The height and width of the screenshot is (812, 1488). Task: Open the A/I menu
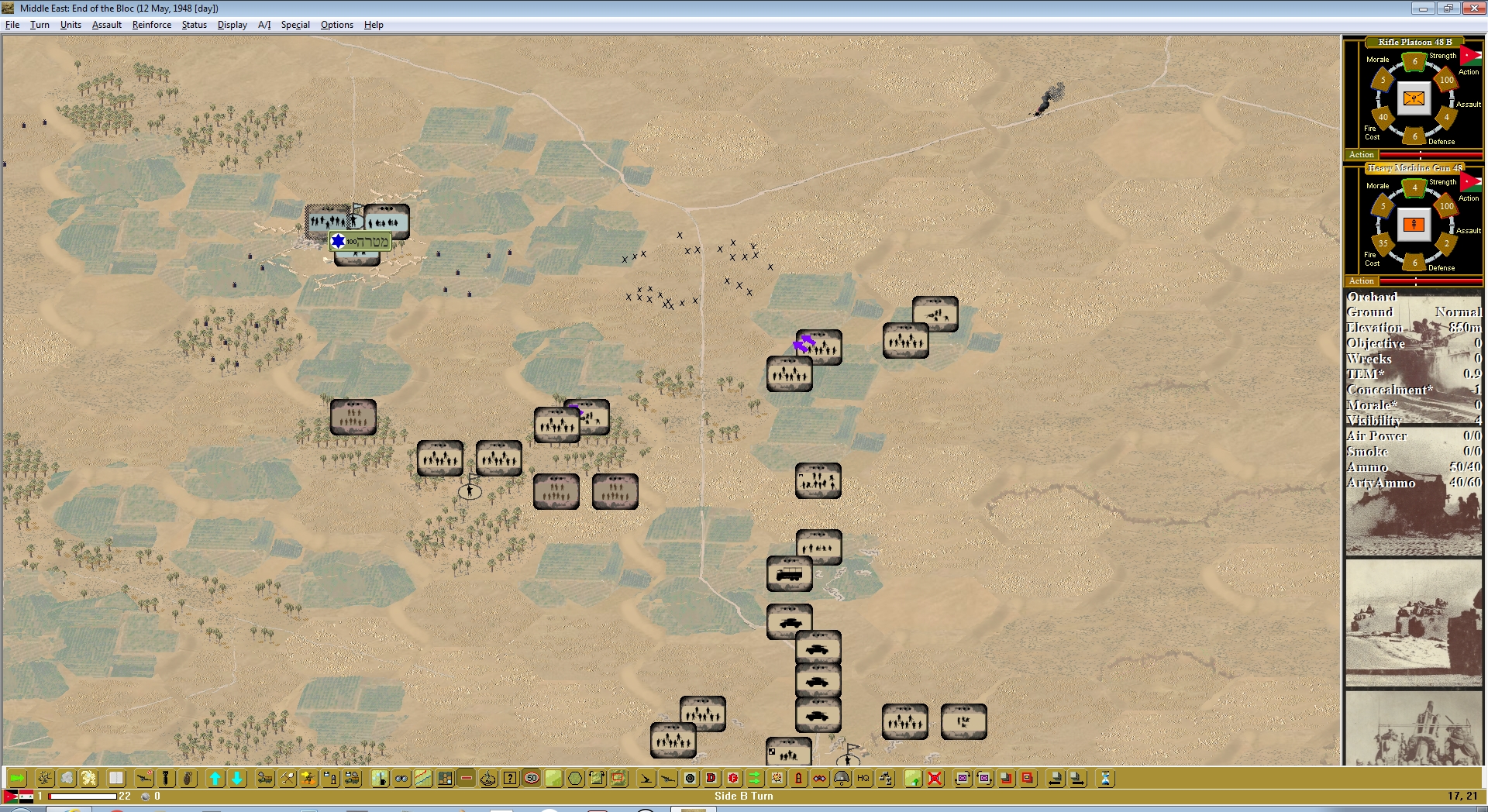click(x=264, y=25)
